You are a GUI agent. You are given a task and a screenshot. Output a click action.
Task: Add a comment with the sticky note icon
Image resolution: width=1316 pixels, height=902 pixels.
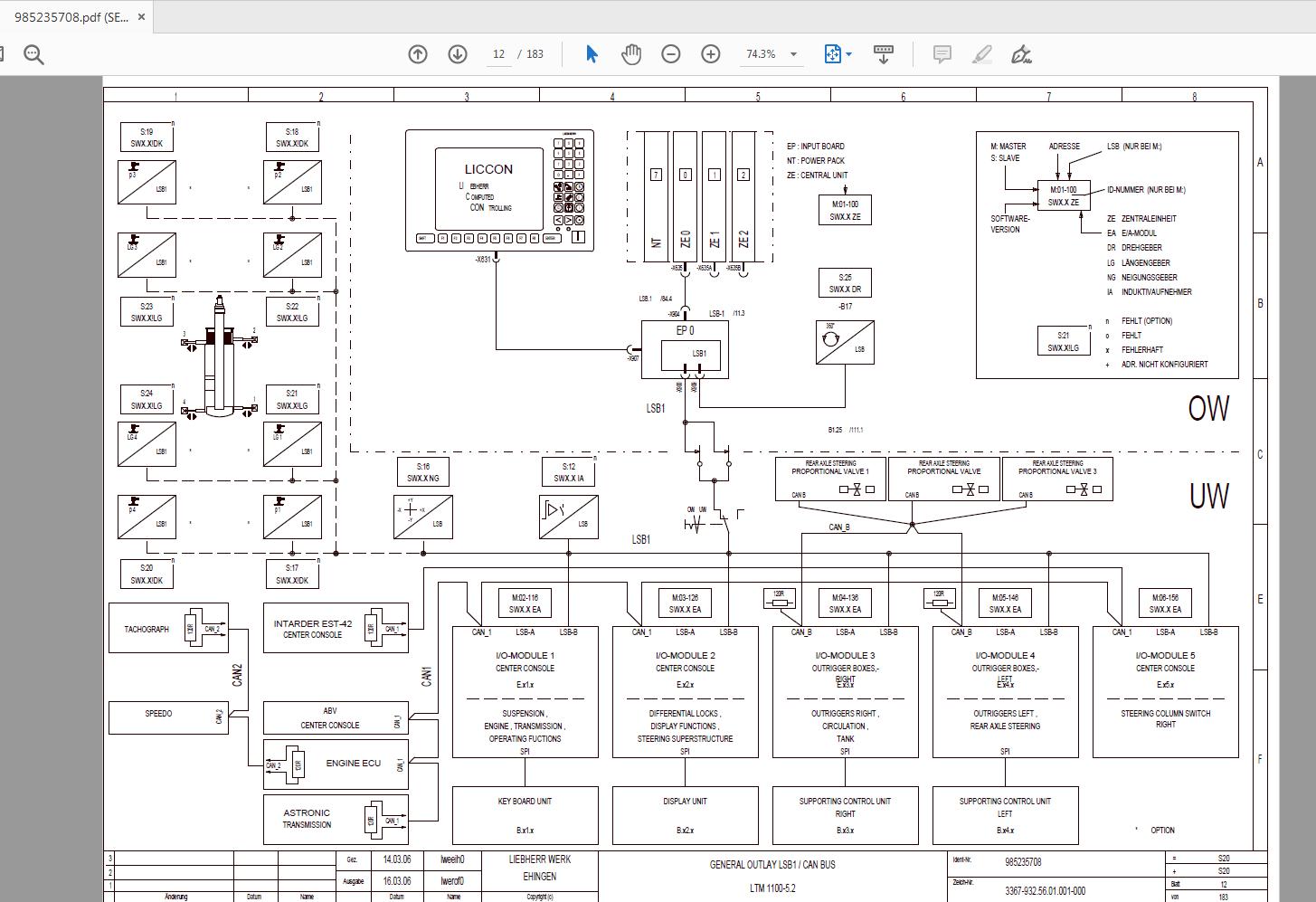click(x=942, y=54)
